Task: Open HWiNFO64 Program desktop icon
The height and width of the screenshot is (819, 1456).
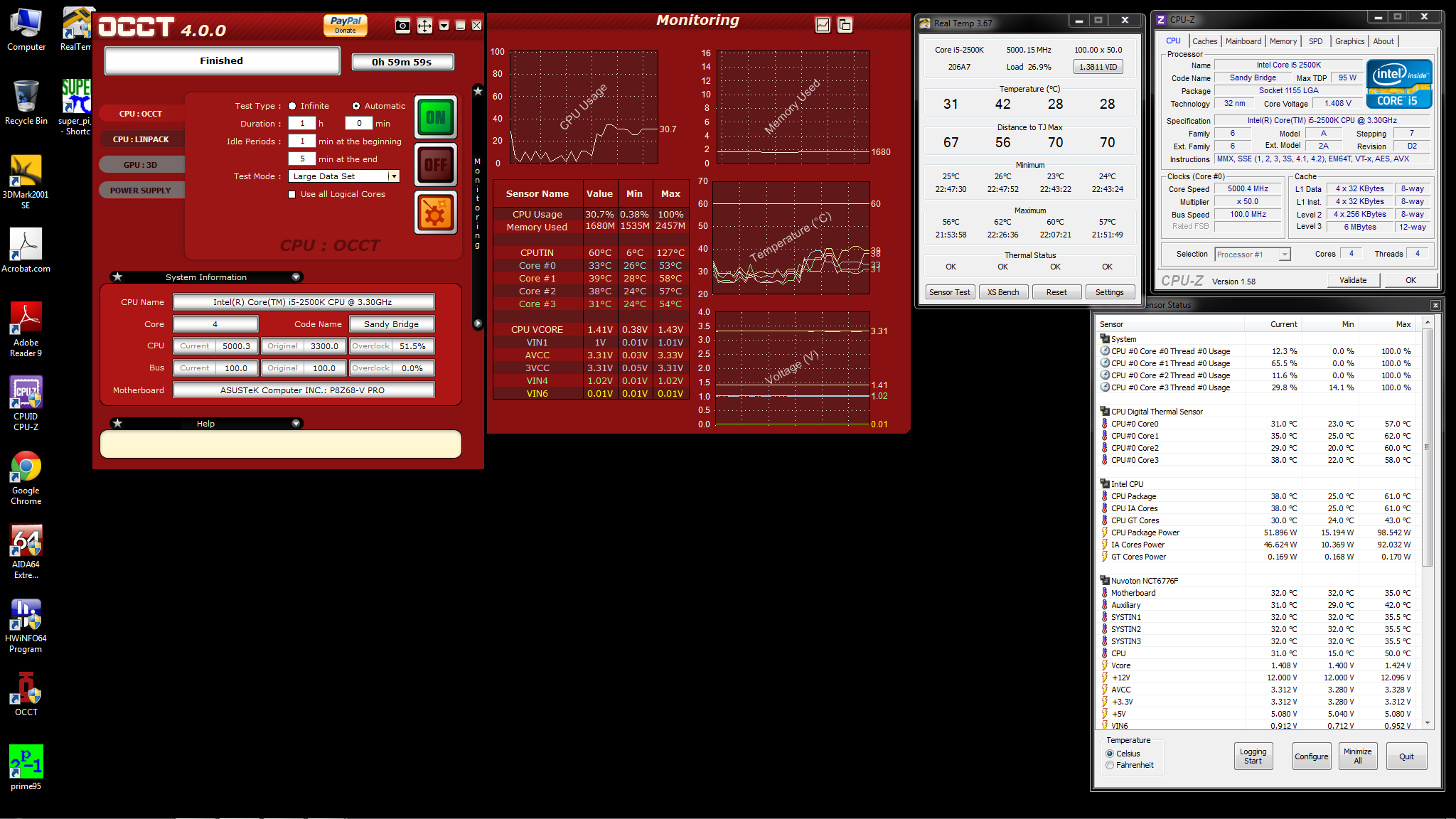Action: pos(26,626)
